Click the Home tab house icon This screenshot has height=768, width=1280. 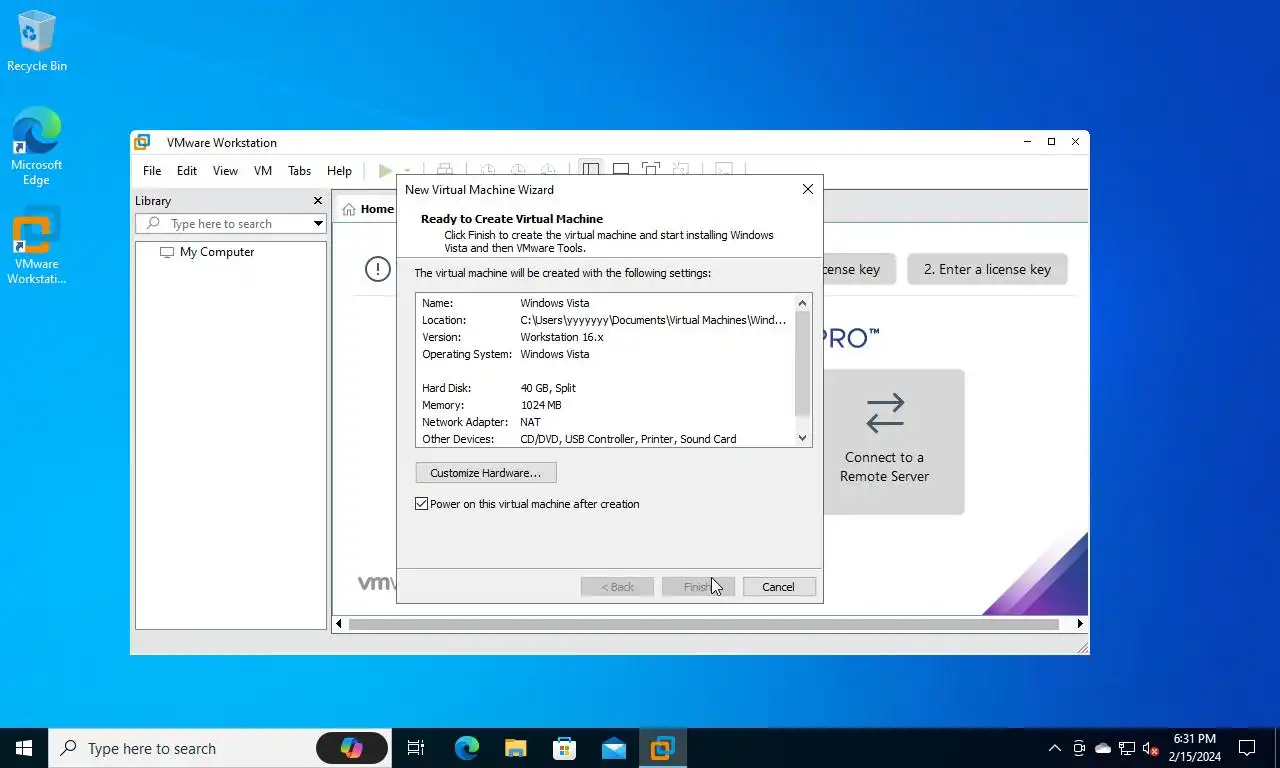[x=349, y=209]
